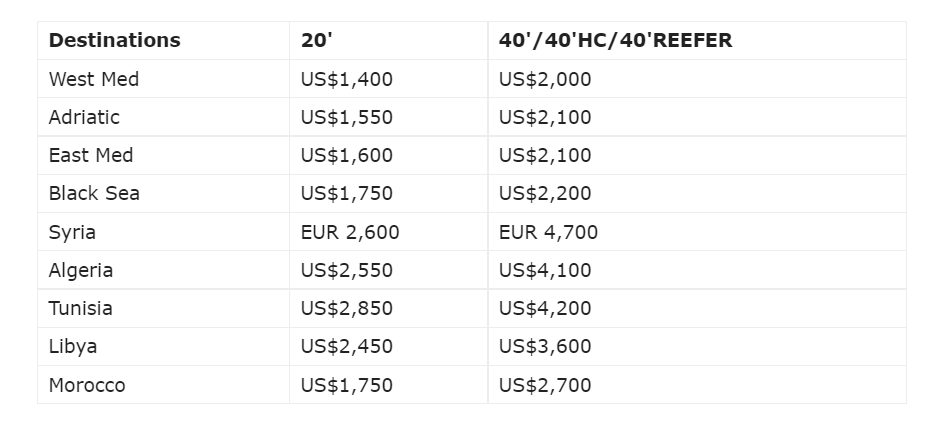Click the US$3,600 Libya rate
931x427 pixels.
click(x=545, y=346)
